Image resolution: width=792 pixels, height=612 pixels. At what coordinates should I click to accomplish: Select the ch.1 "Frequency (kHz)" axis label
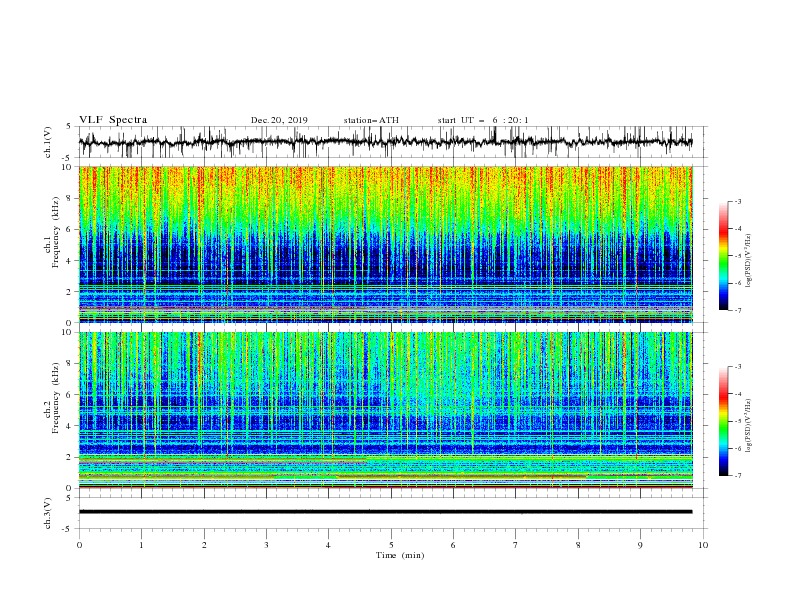coord(56,230)
